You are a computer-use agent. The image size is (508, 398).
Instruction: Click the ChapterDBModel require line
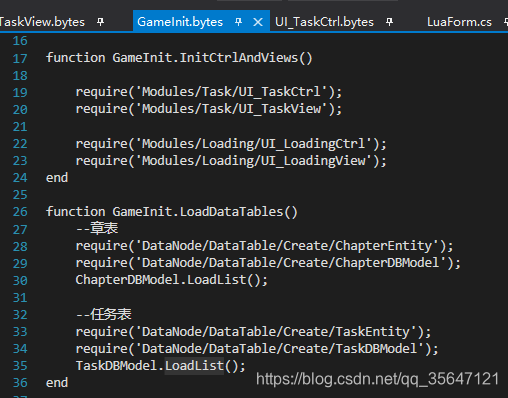[268, 263]
